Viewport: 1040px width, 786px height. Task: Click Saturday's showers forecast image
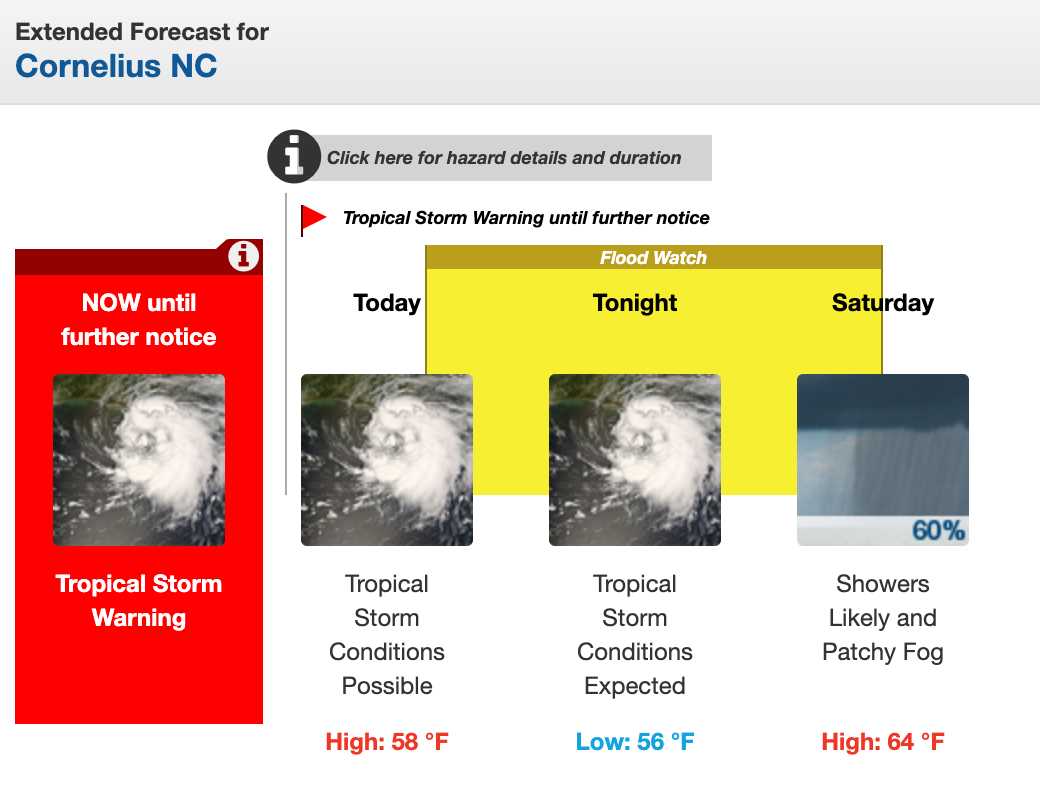point(883,450)
